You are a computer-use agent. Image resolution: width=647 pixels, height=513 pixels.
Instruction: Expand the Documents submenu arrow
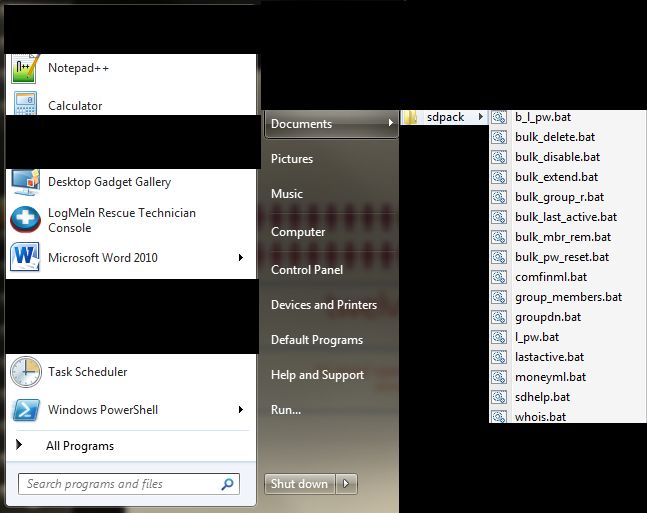[x=390, y=123]
